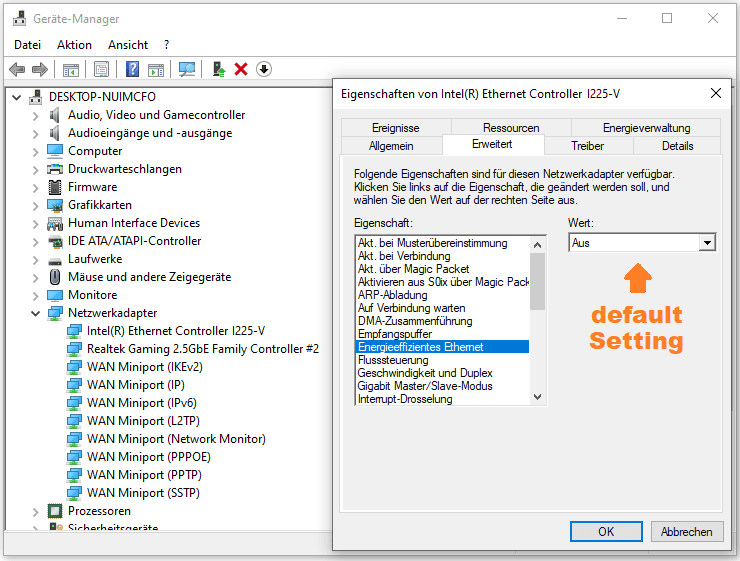Click the red X uninstall device icon
This screenshot has height=561, width=740.
pyautogui.click(x=241, y=69)
